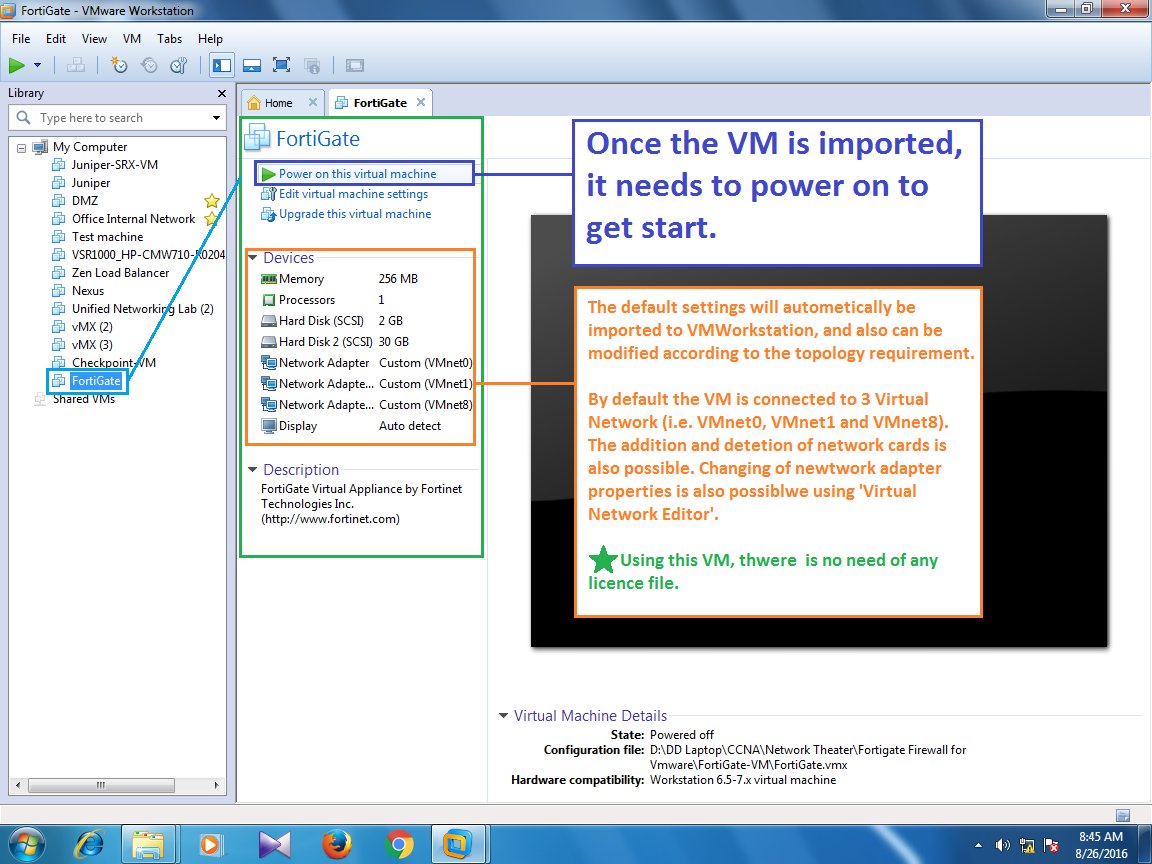Open the Tabs menu
The image size is (1152, 864).
(170, 39)
